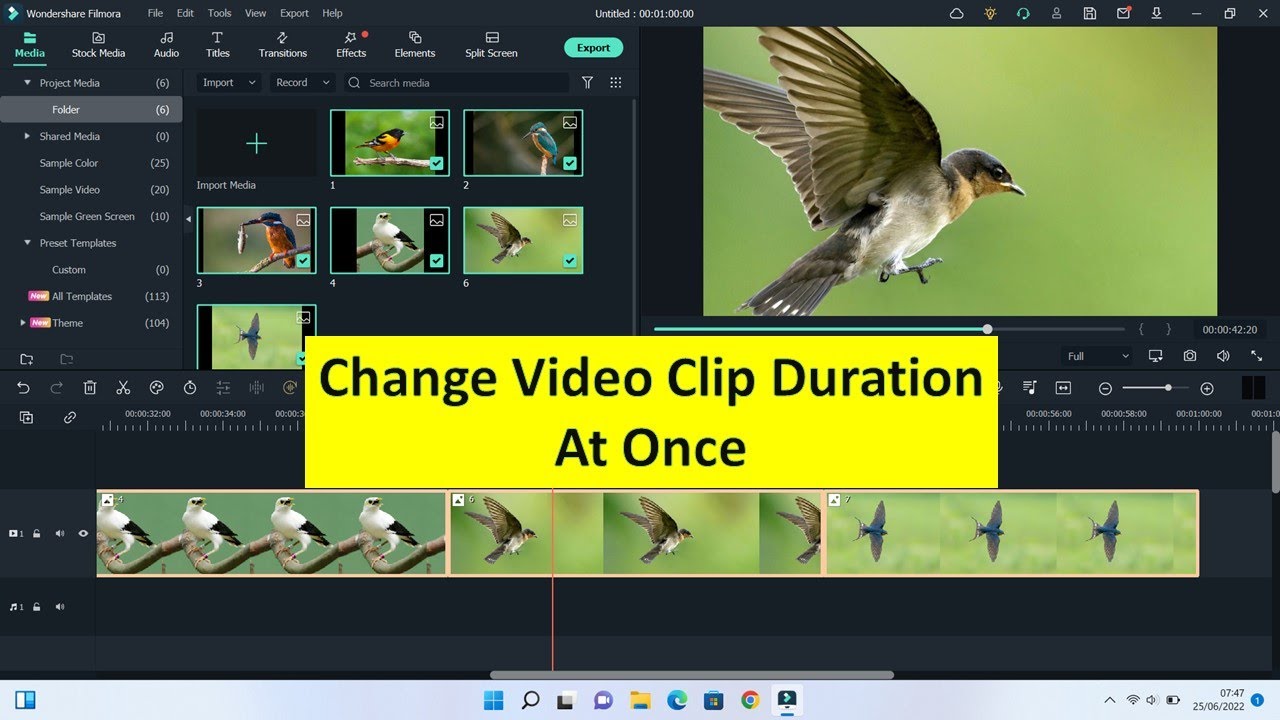1280x720 pixels.
Task: Open the envelope messages icon
Action: tap(1124, 14)
